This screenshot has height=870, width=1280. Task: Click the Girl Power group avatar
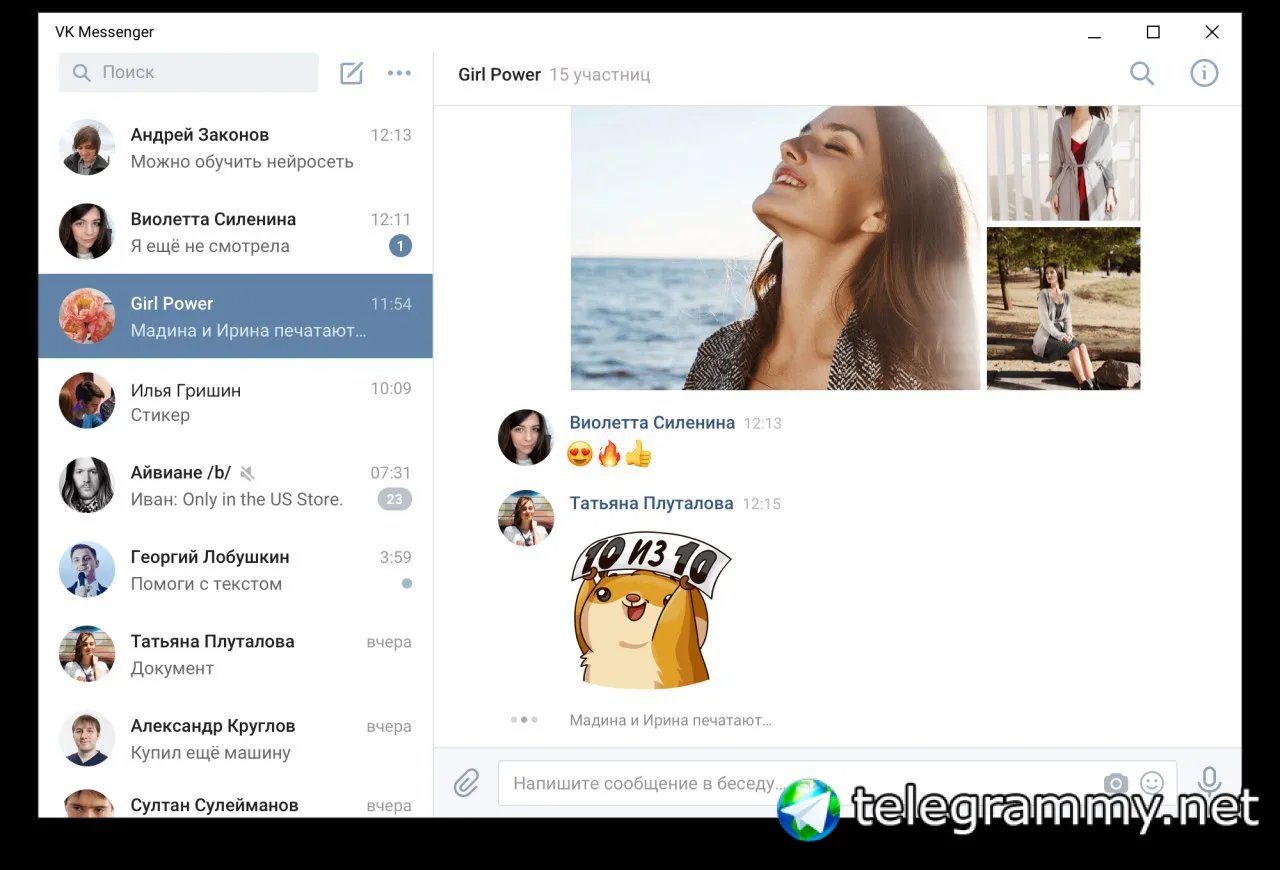(x=87, y=316)
